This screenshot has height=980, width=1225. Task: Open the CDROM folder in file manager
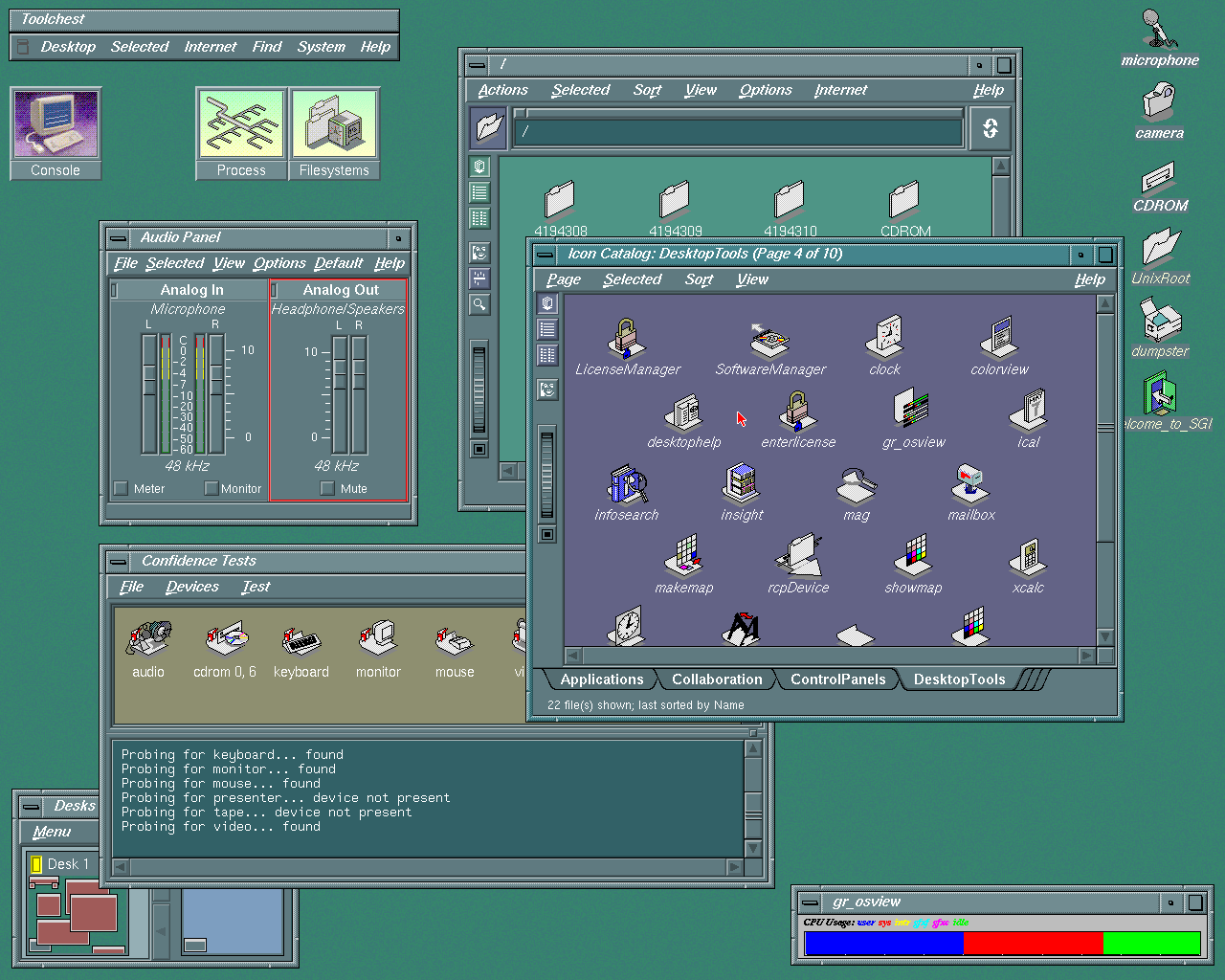tap(904, 202)
